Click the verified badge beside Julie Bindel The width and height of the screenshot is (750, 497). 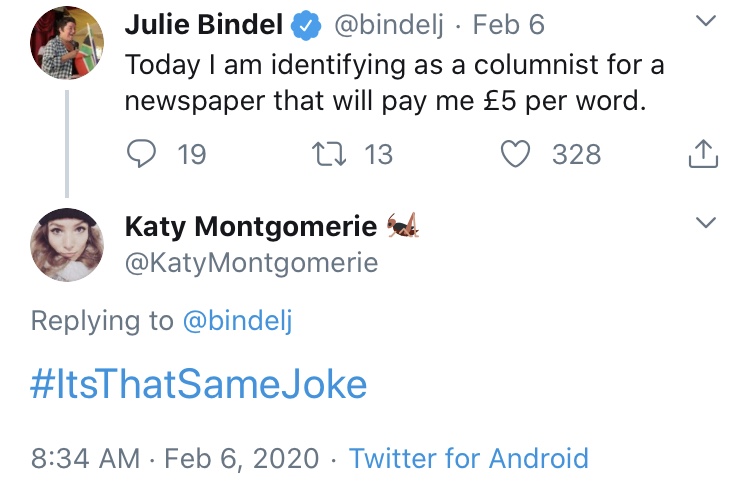(x=306, y=25)
